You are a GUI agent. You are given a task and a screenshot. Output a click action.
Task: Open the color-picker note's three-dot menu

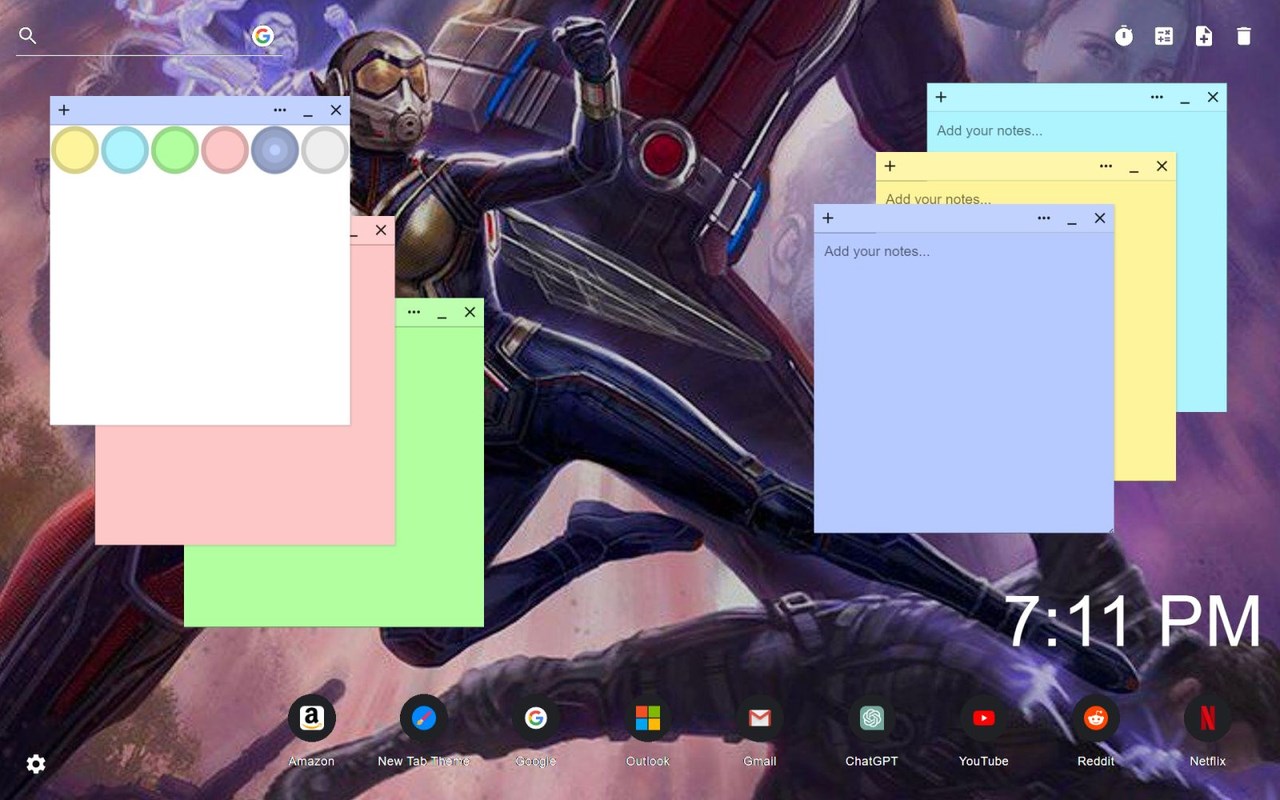280,110
